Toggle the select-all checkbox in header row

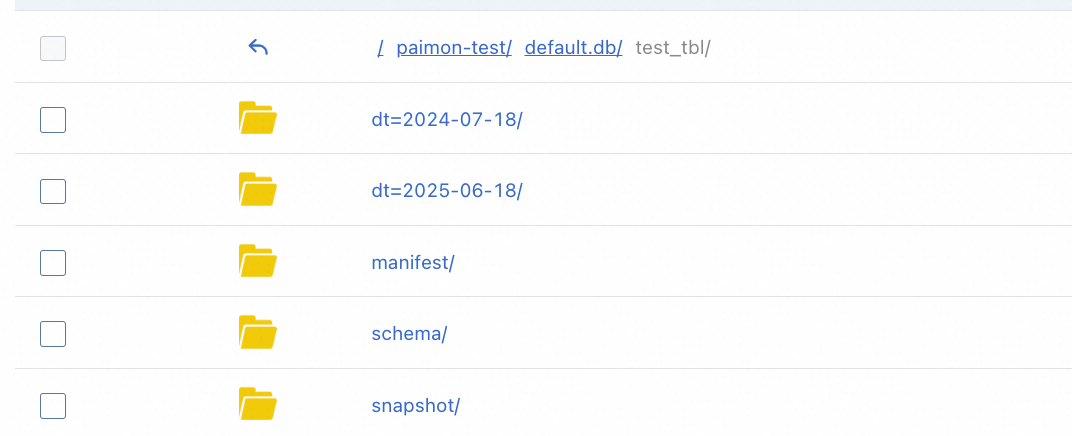(53, 48)
